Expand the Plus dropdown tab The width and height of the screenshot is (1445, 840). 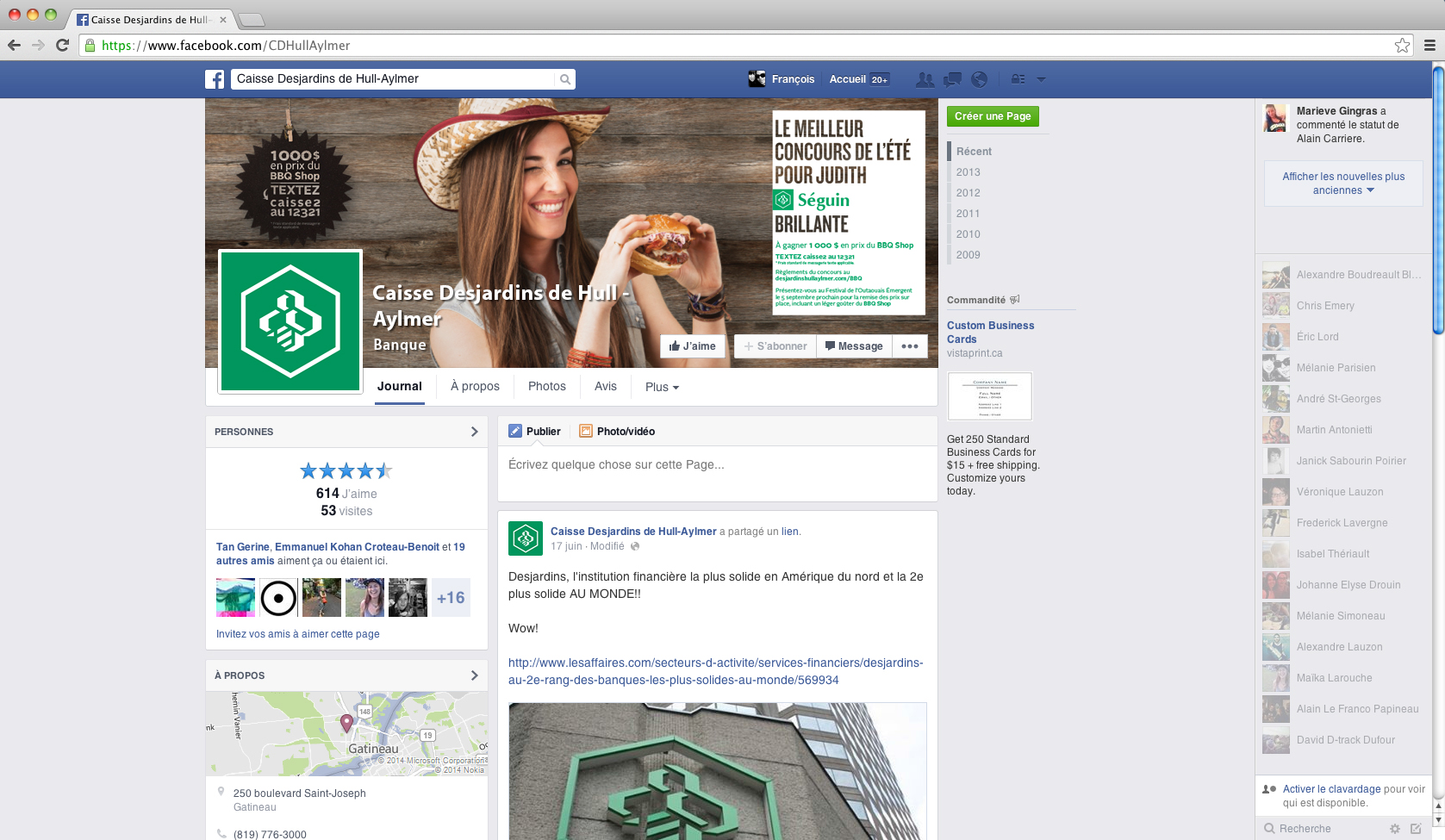[x=662, y=388]
